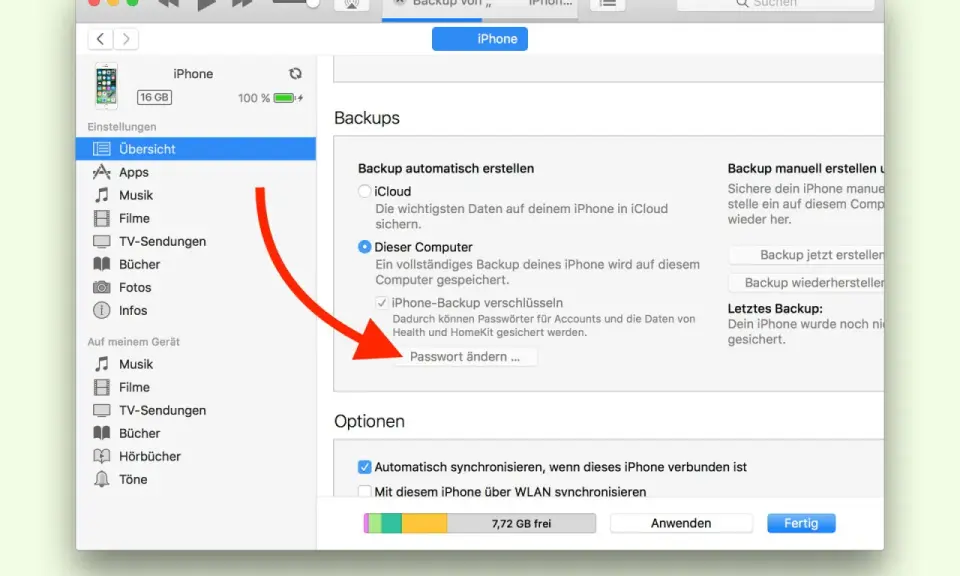The width and height of the screenshot is (960, 576).
Task: Click the Anwenden button
Action: coord(681,523)
